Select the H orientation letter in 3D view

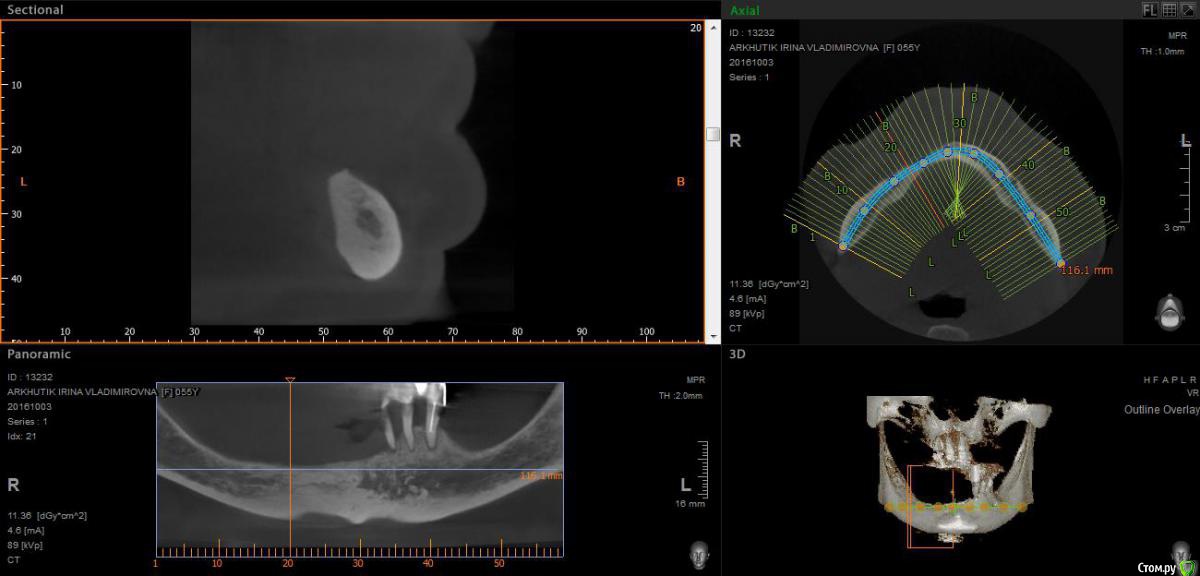(1147, 381)
